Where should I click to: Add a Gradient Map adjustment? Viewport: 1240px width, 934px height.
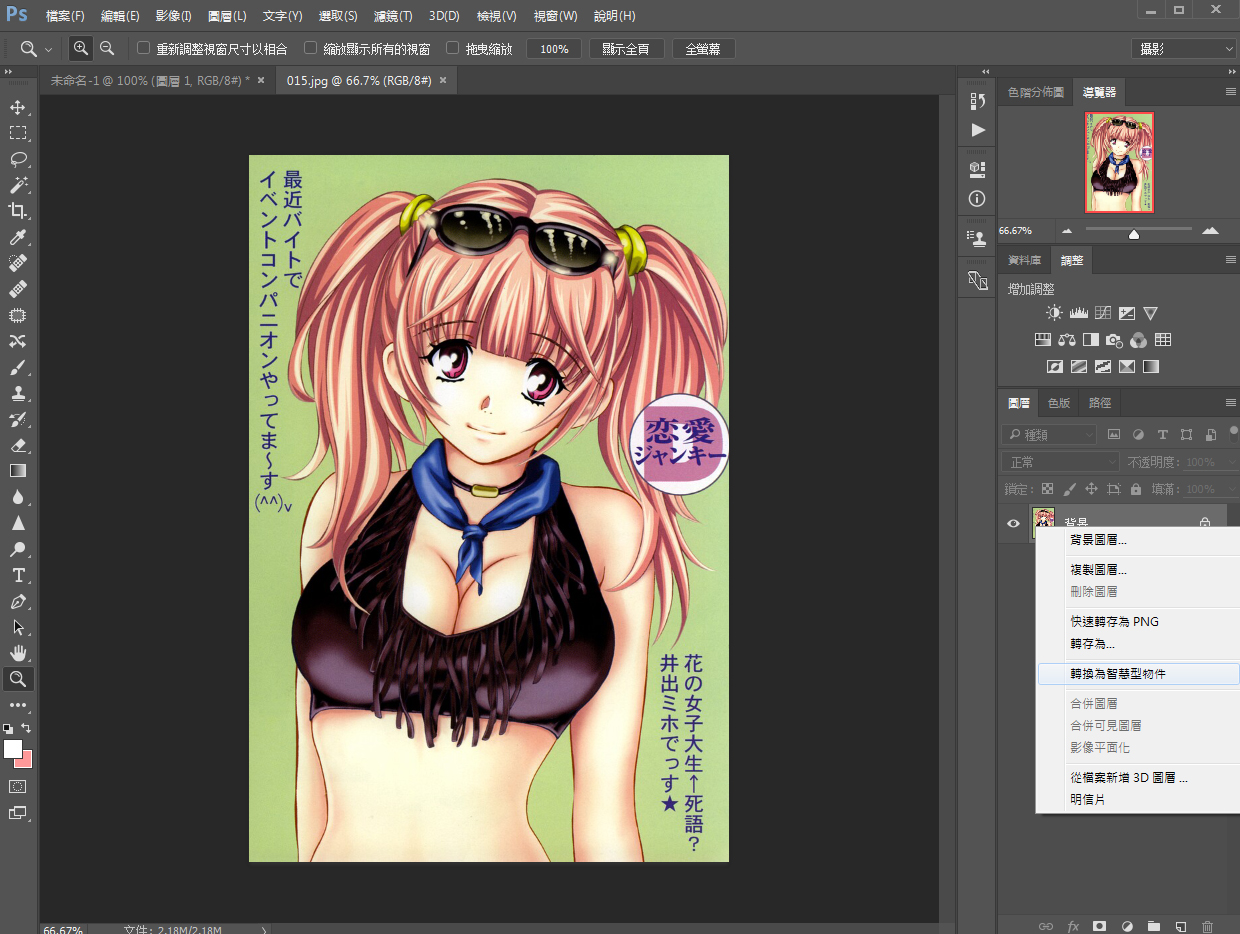1151,367
